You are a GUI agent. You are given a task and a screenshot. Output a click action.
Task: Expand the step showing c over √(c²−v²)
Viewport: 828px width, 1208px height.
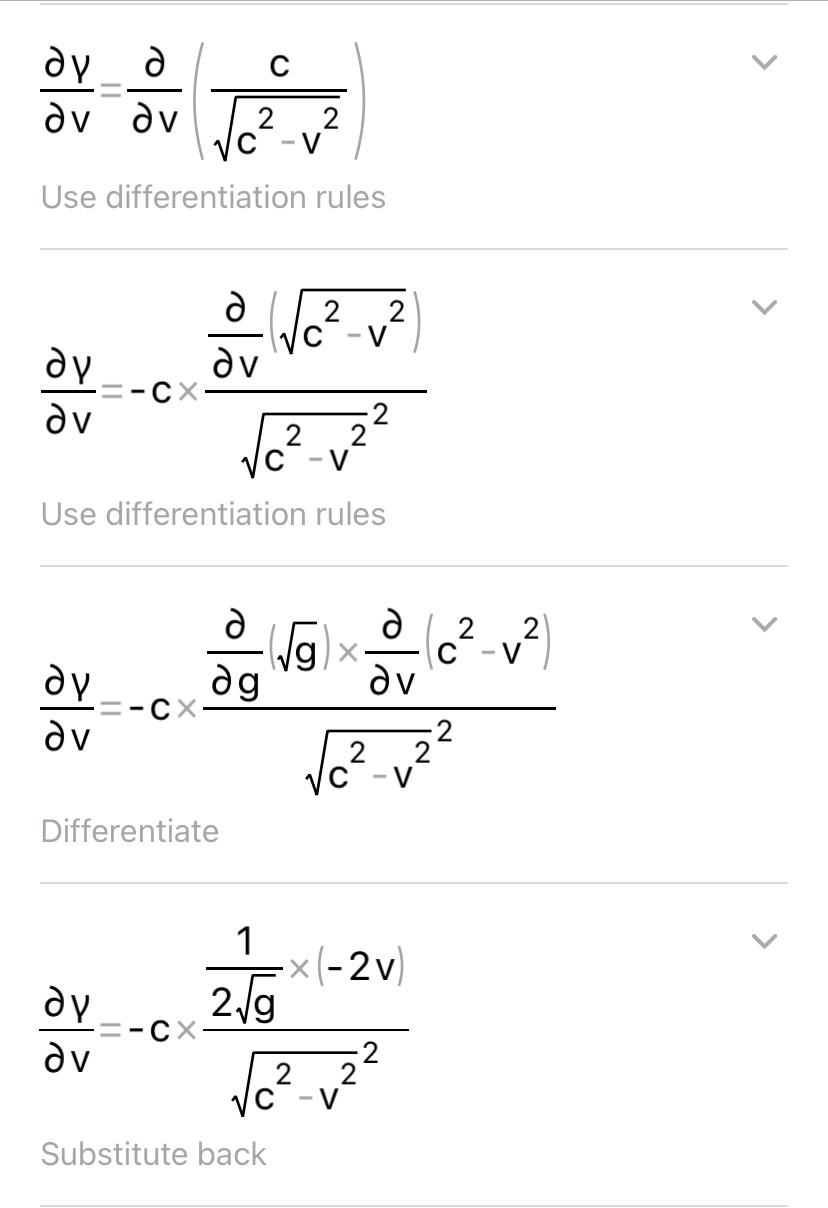point(763,63)
